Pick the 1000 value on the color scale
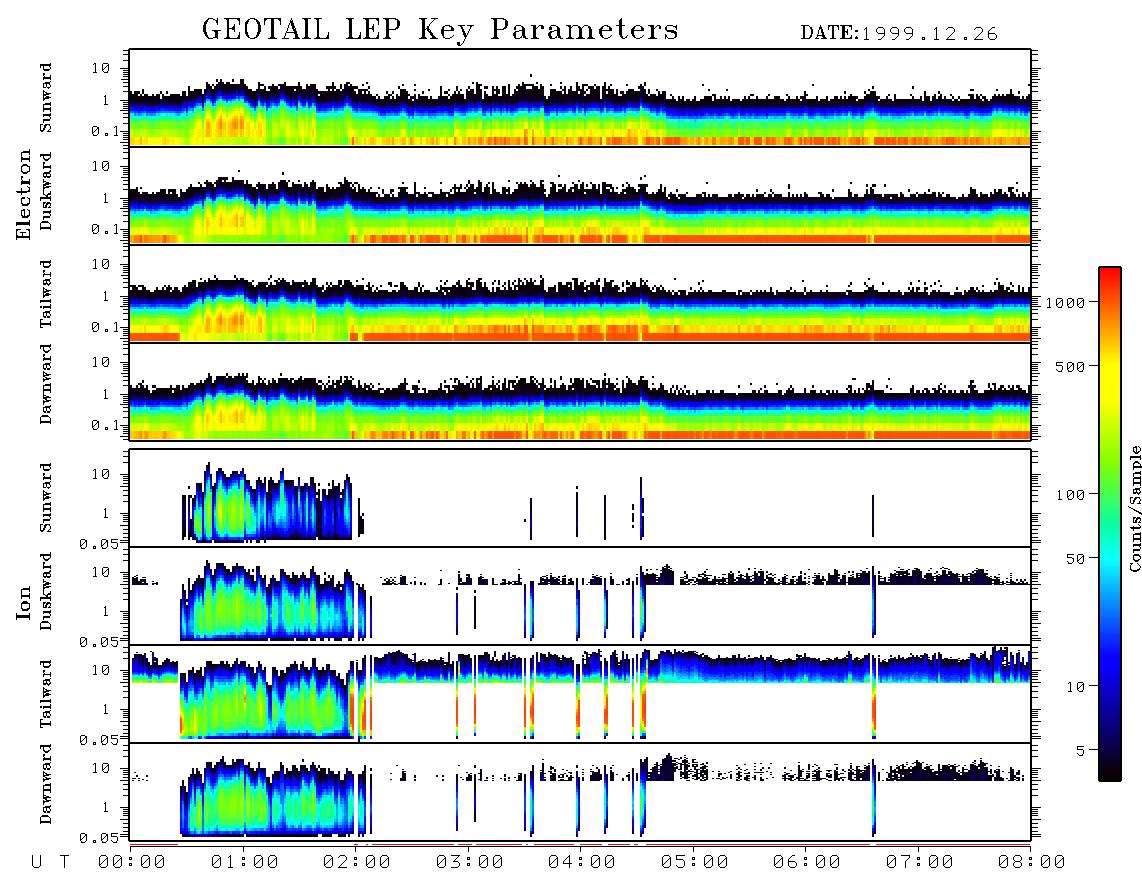This screenshot has width=1142, height=880. point(1066,303)
